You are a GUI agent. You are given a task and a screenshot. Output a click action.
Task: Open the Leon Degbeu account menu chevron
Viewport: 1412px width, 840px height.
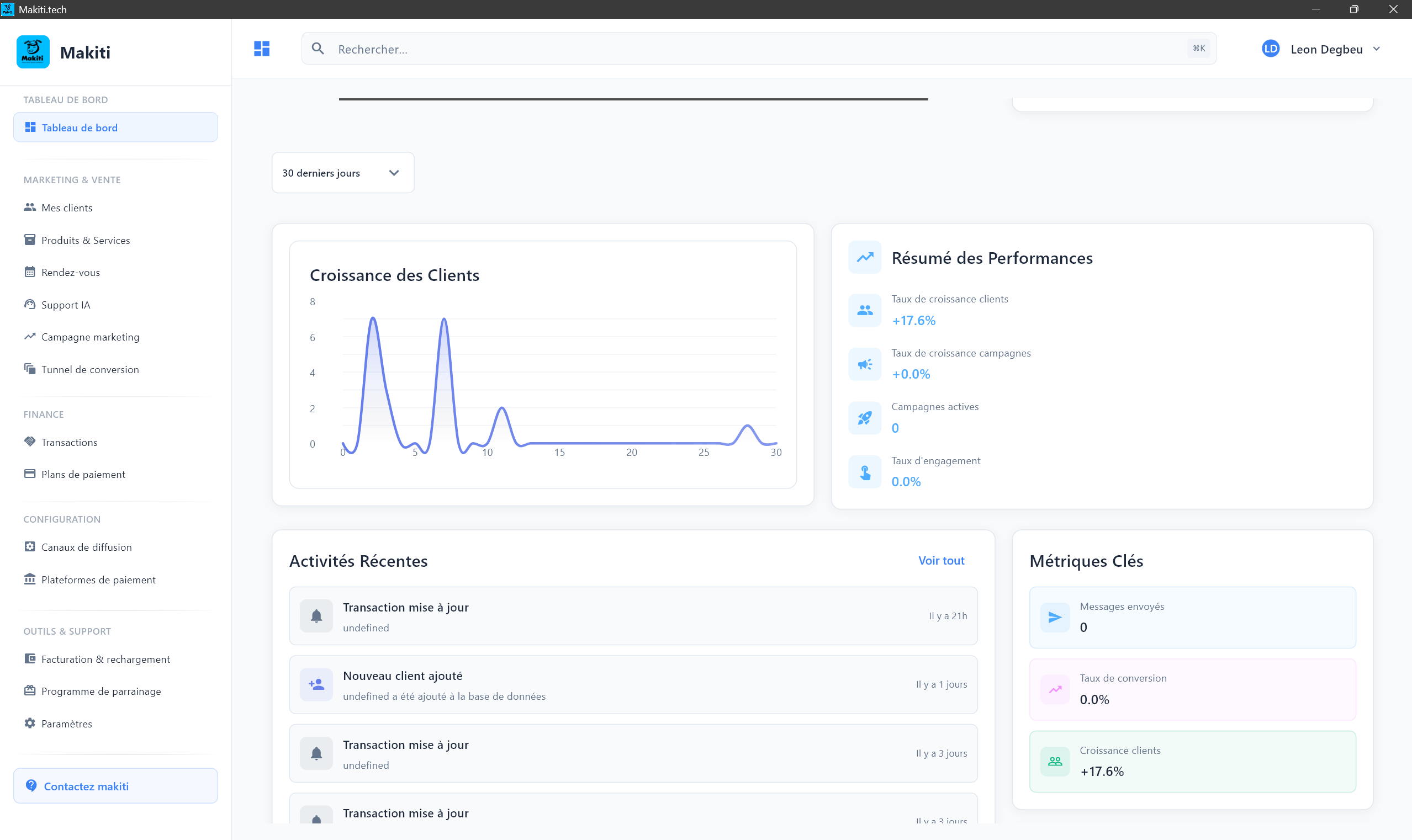coord(1376,49)
